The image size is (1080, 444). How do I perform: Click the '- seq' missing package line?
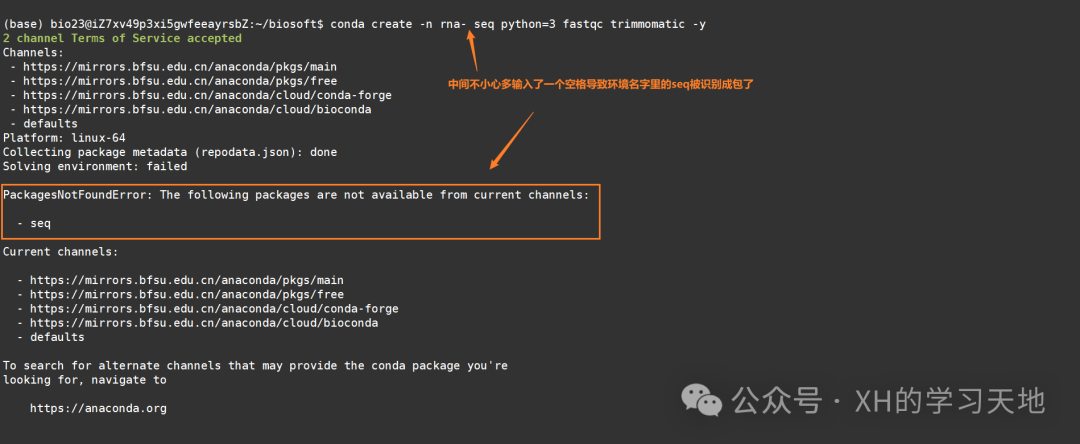[34, 224]
